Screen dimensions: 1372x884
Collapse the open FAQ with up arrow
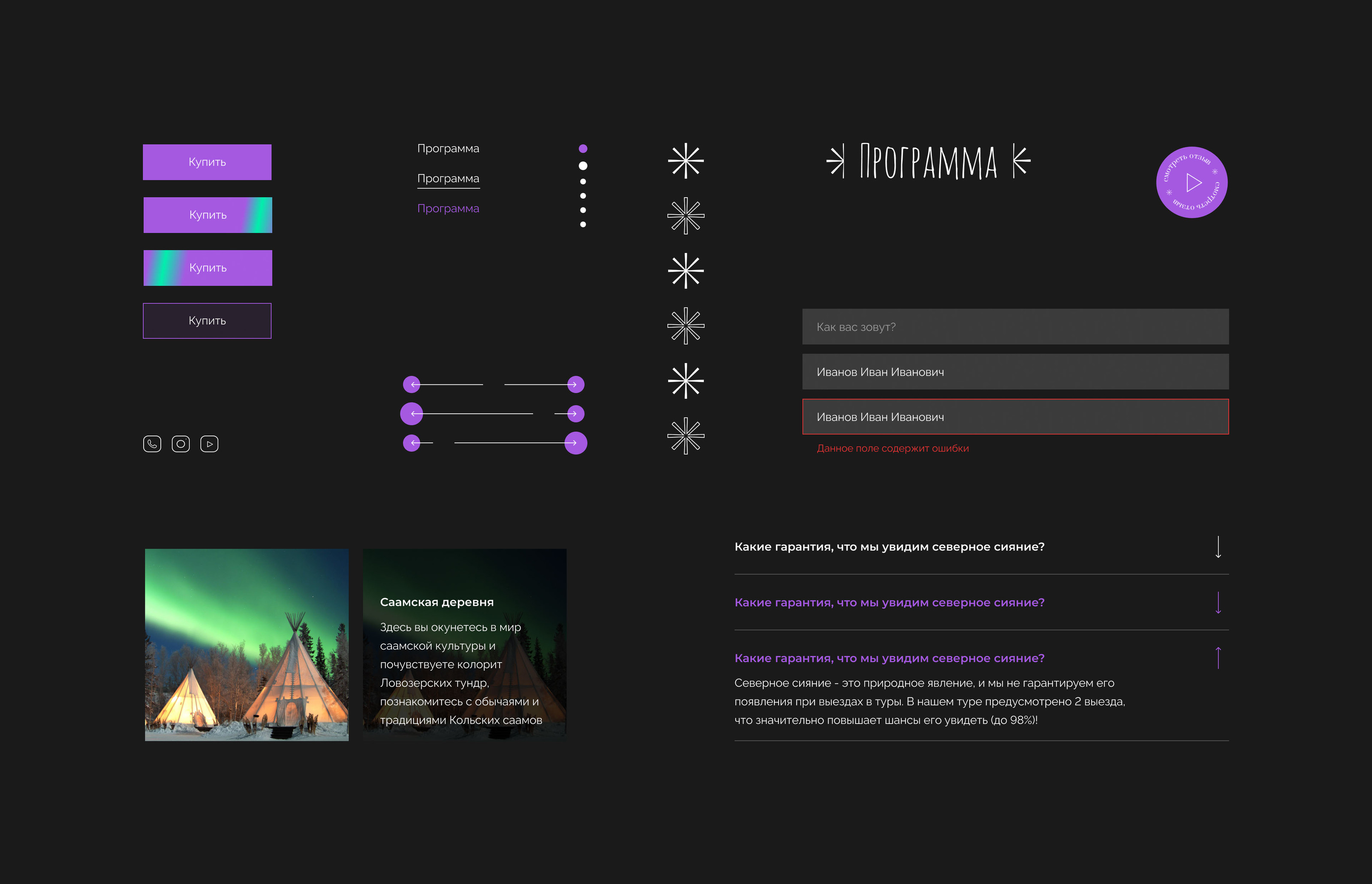[1218, 658]
